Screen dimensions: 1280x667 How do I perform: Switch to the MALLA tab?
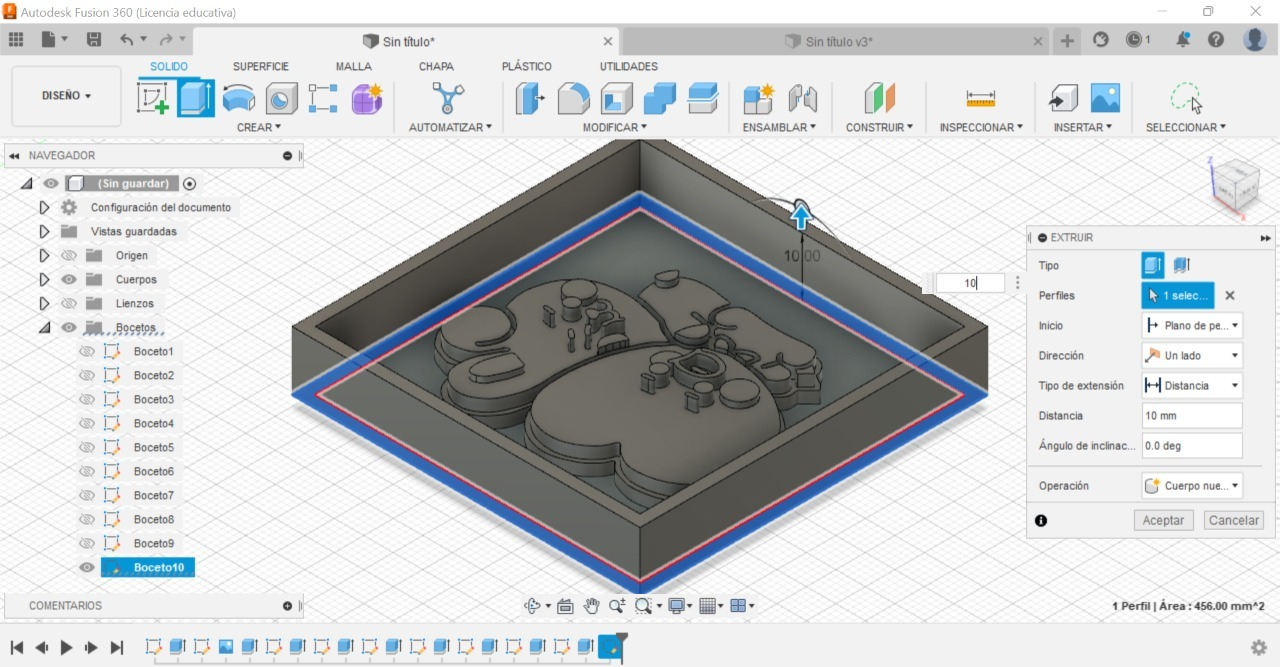point(354,67)
